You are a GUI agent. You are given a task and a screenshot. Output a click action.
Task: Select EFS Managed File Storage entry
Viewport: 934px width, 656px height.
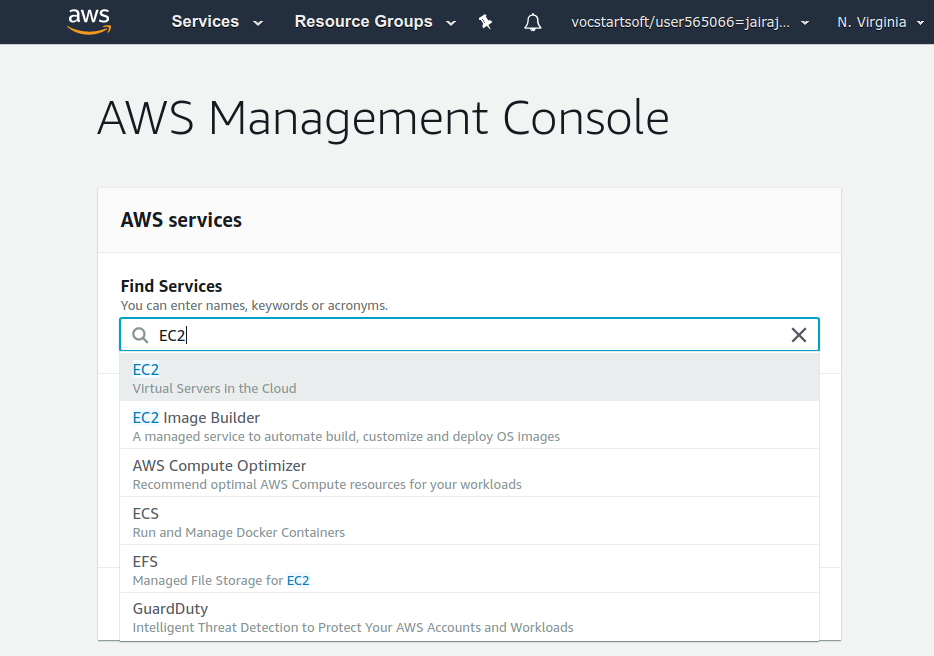coord(145,561)
